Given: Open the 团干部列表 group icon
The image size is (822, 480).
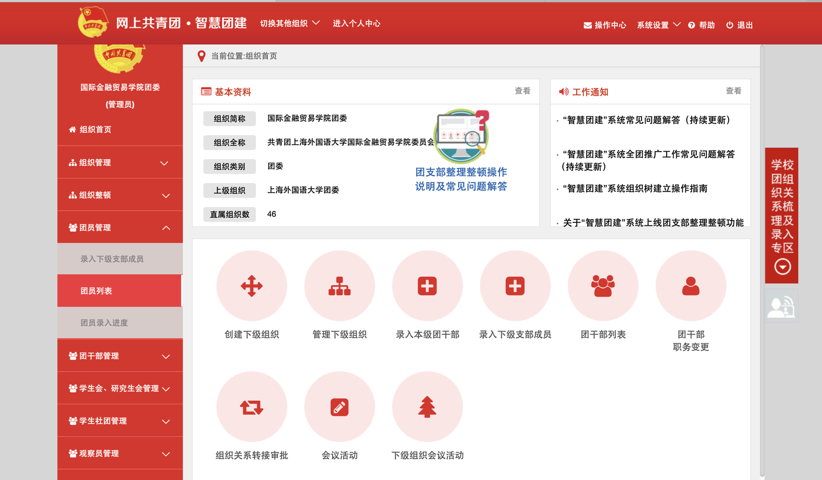Looking at the screenshot, I should click(x=603, y=287).
